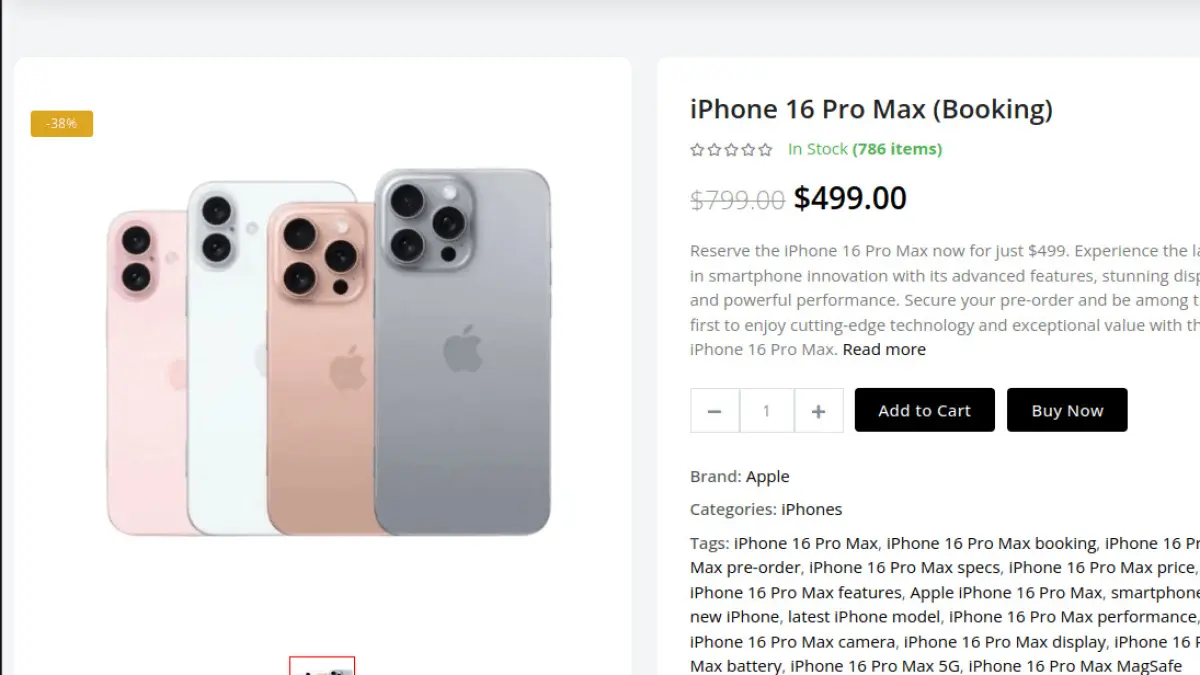Open the "iPhone 16 Pro Max camera" tag
This screenshot has height=675, width=1200.
tap(792, 641)
